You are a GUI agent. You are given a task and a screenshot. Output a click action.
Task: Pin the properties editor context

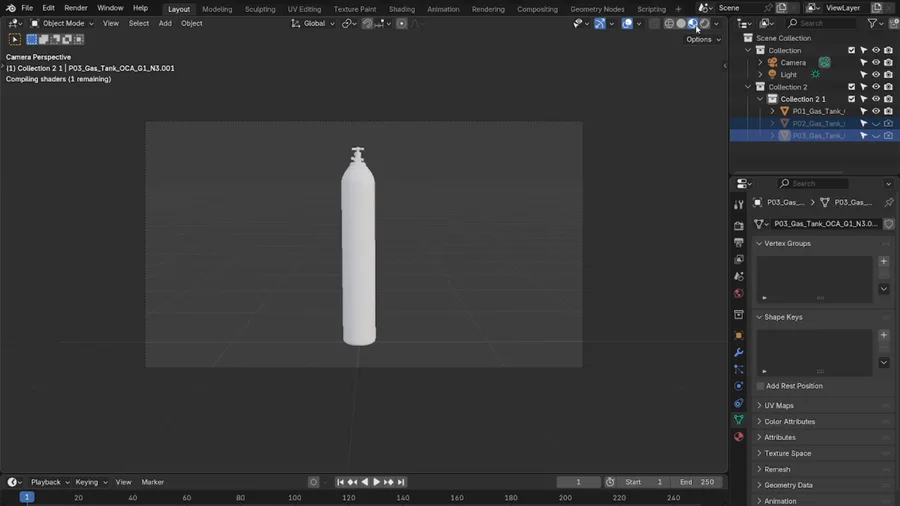tap(889, 203)
